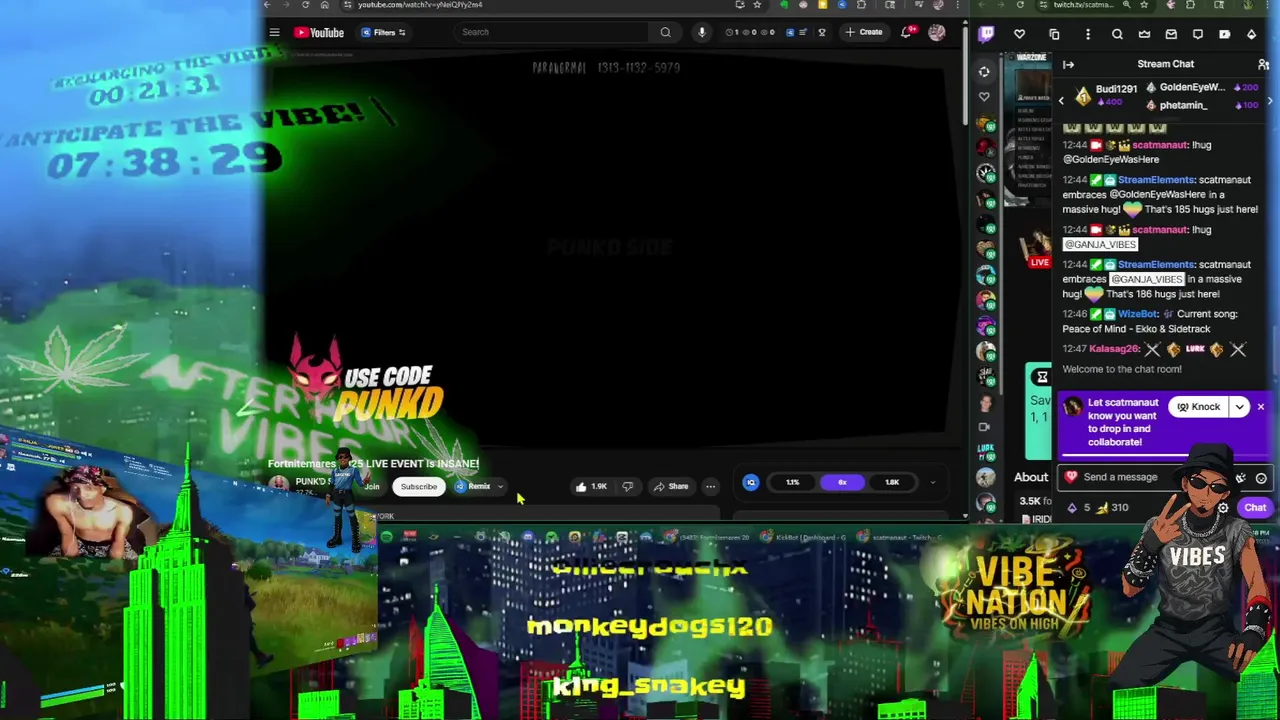
Task: Open the YouTube hamburger guide menu
Action: [x=274, y=32]
